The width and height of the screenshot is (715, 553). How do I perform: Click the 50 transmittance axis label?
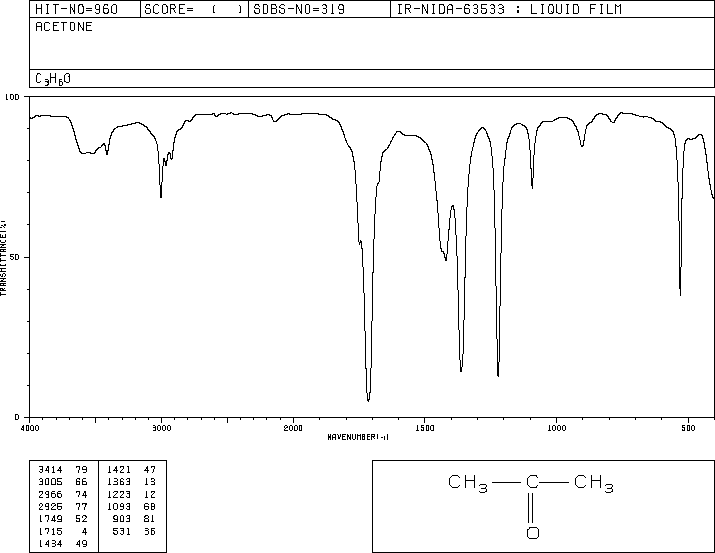pos(14,257)
